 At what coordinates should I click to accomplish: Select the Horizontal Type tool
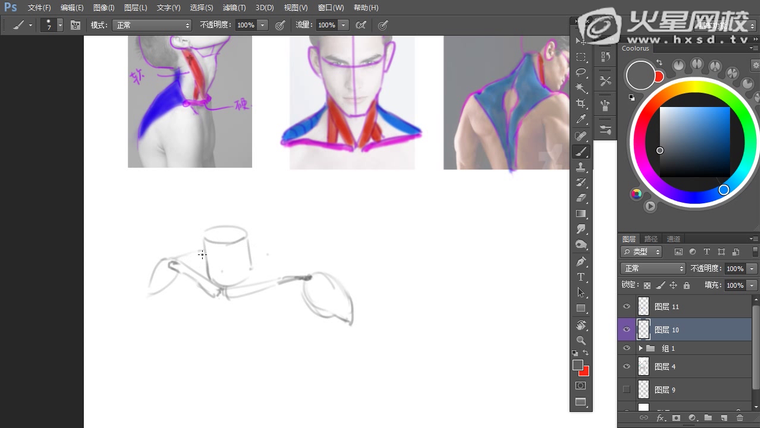coord(581,276)
